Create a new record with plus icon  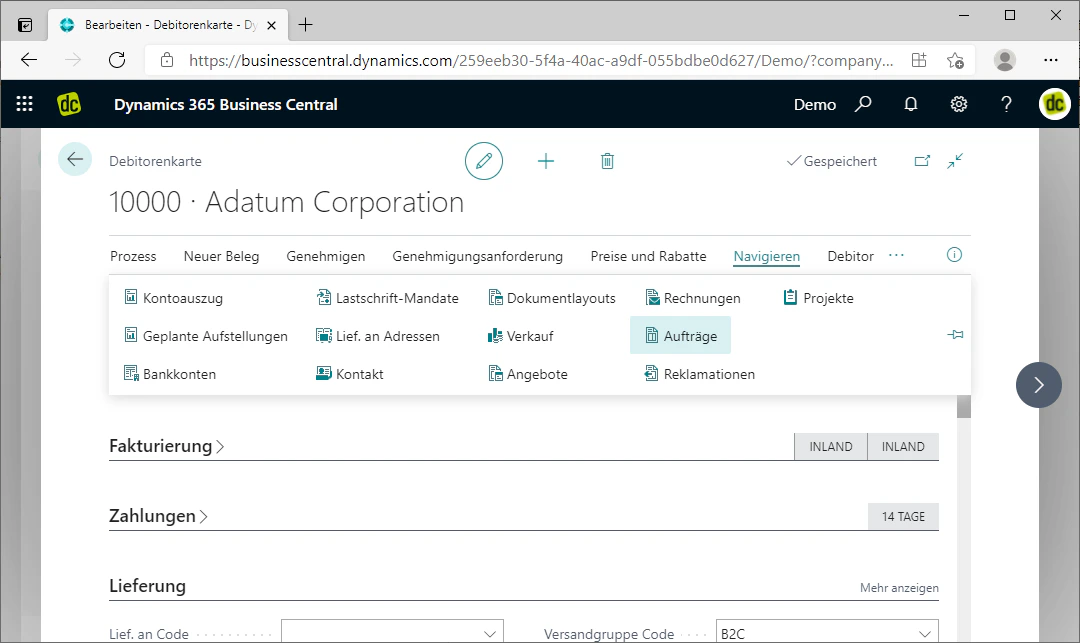coord(546,161)
